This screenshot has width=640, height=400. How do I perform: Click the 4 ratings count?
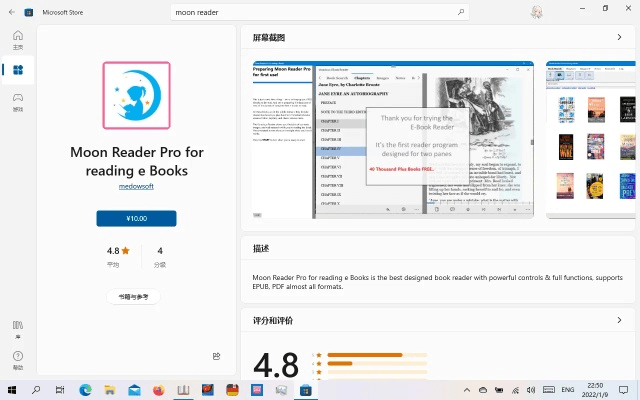(160, 251)
